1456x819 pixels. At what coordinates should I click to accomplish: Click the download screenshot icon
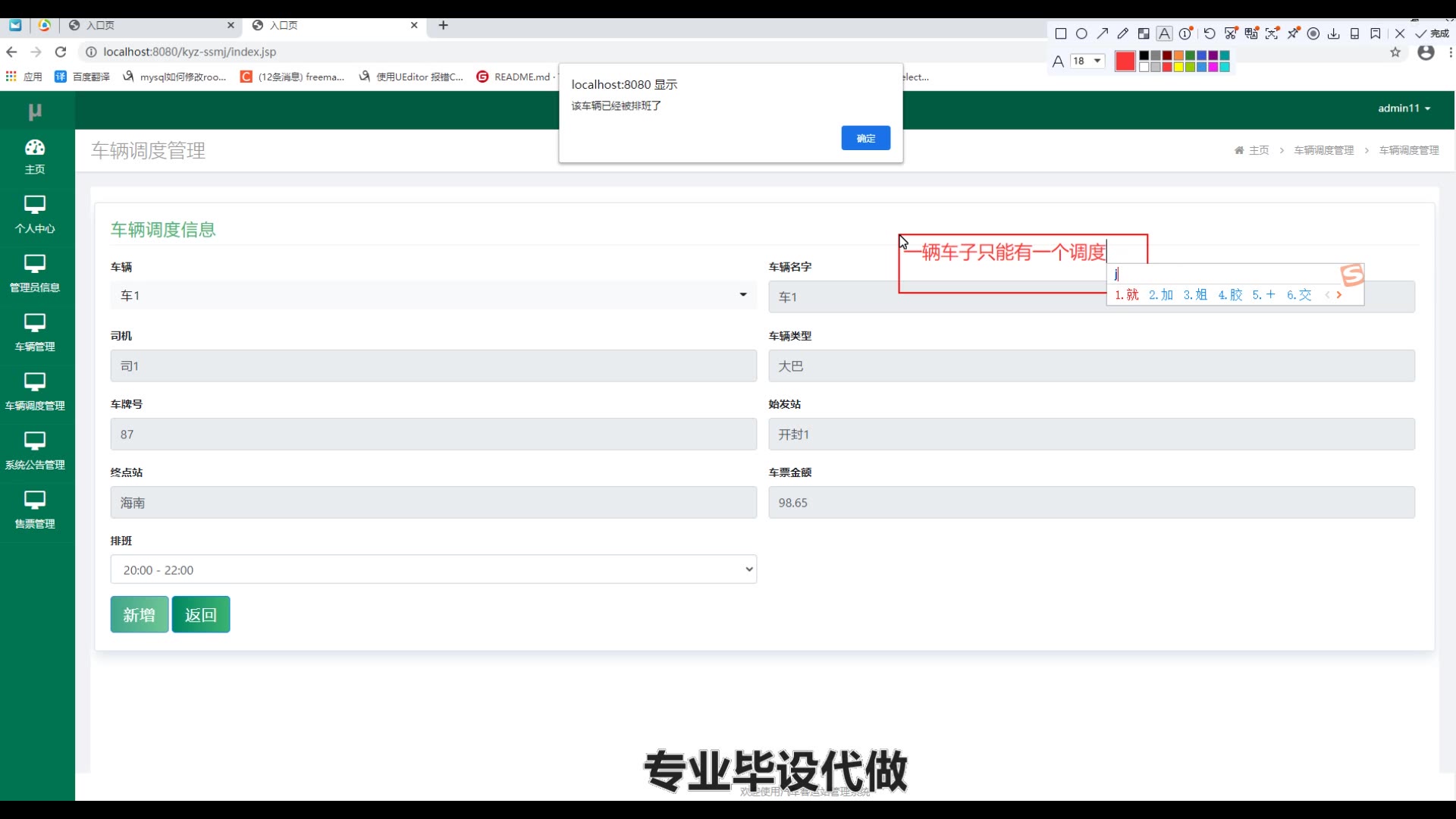(x=1333, y=33)
